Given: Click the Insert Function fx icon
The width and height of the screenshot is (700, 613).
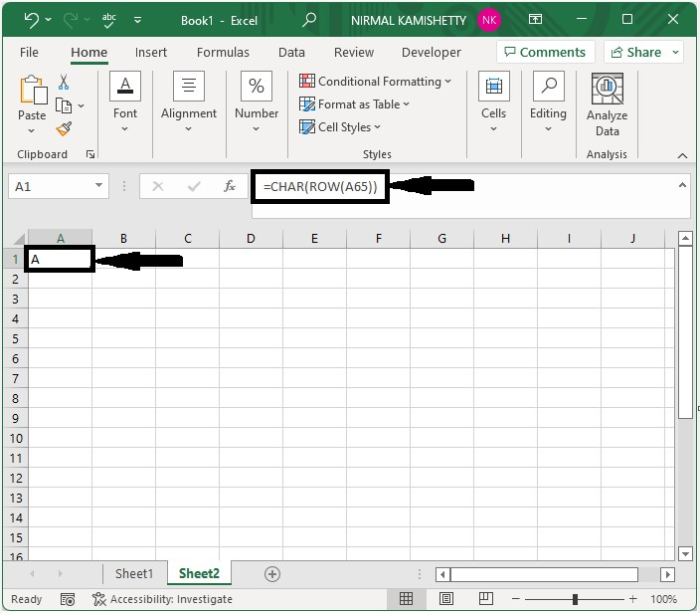Looking at the screenshot, I should tap(230, 186).
